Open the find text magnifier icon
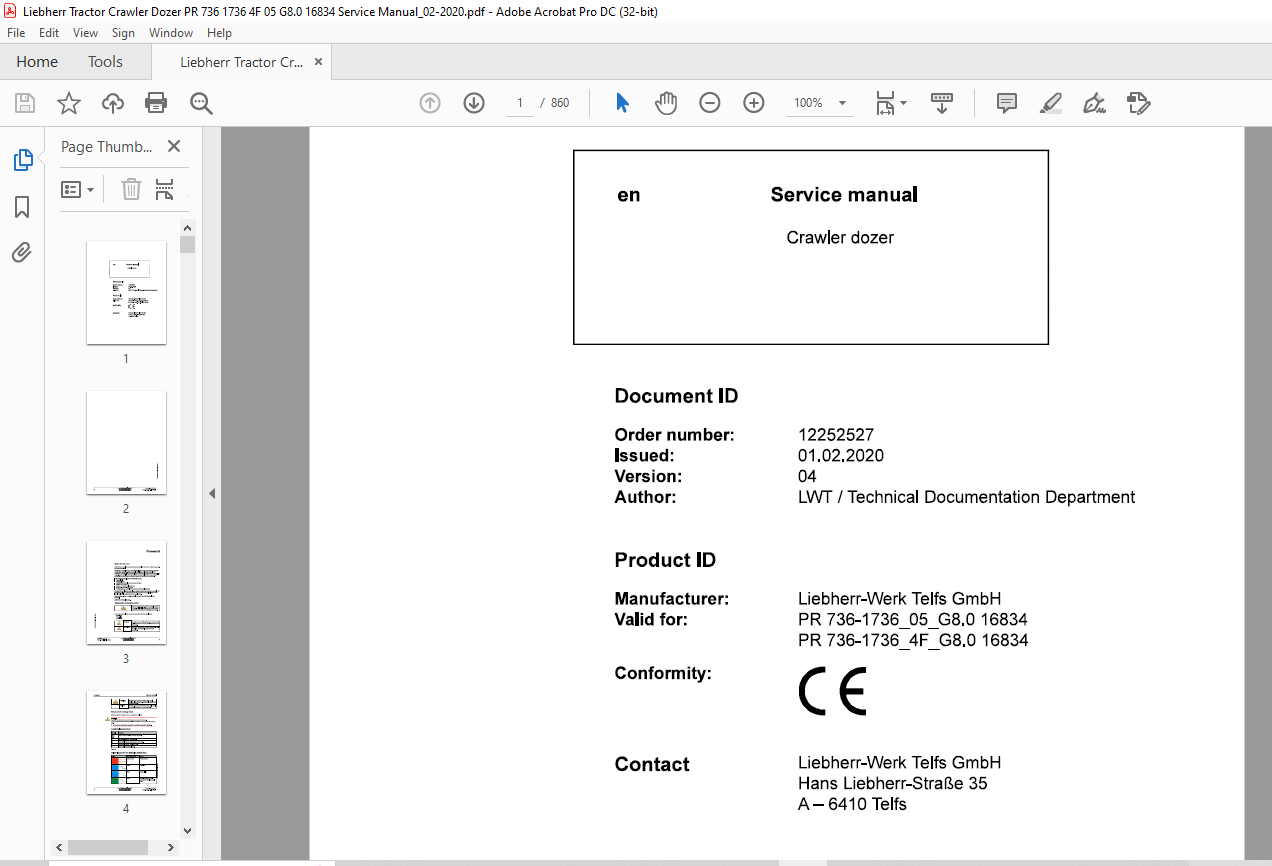The image size is (1272, 866). [202, 103]
